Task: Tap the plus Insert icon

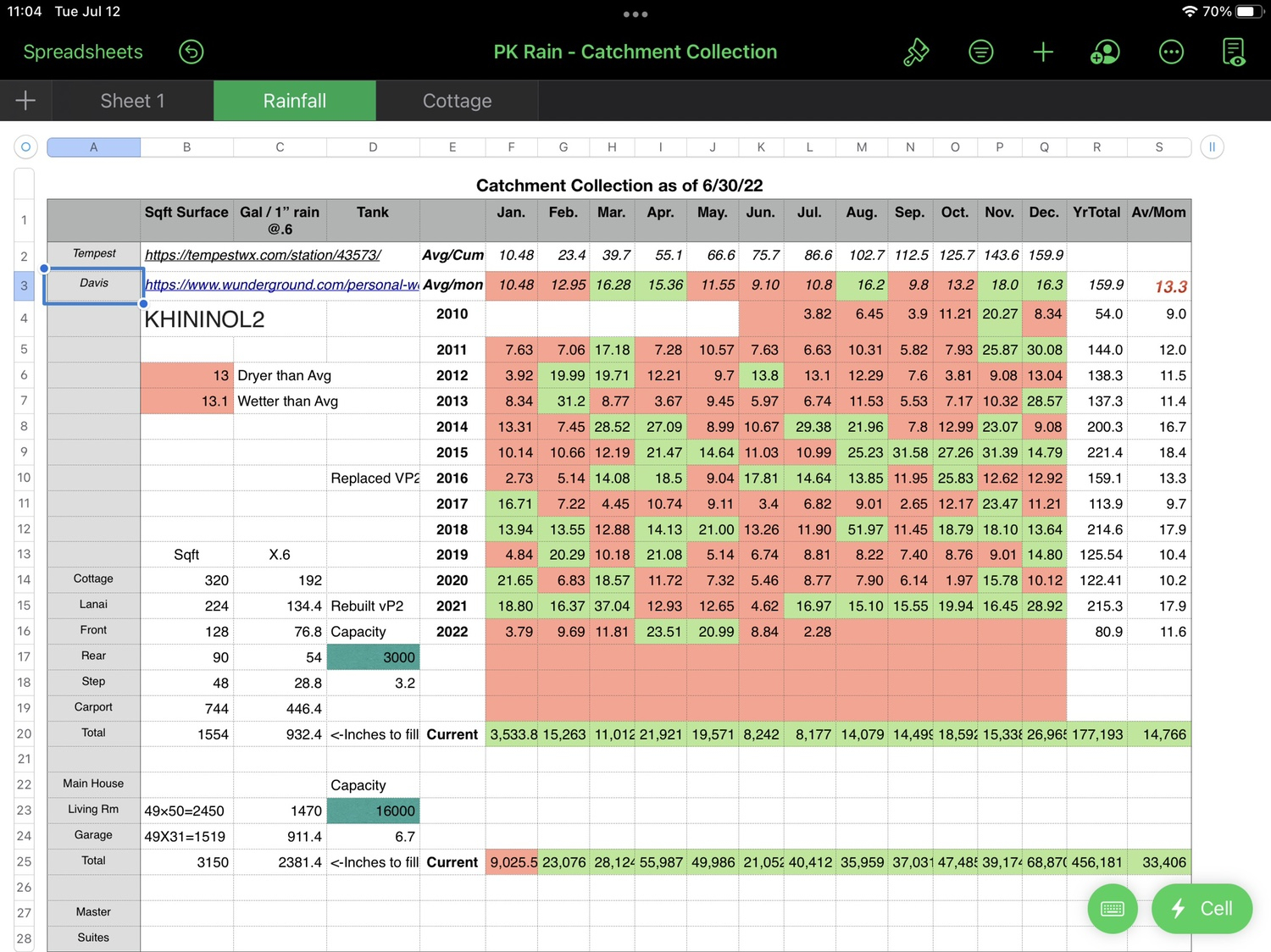Action: tap(1043, 52)
